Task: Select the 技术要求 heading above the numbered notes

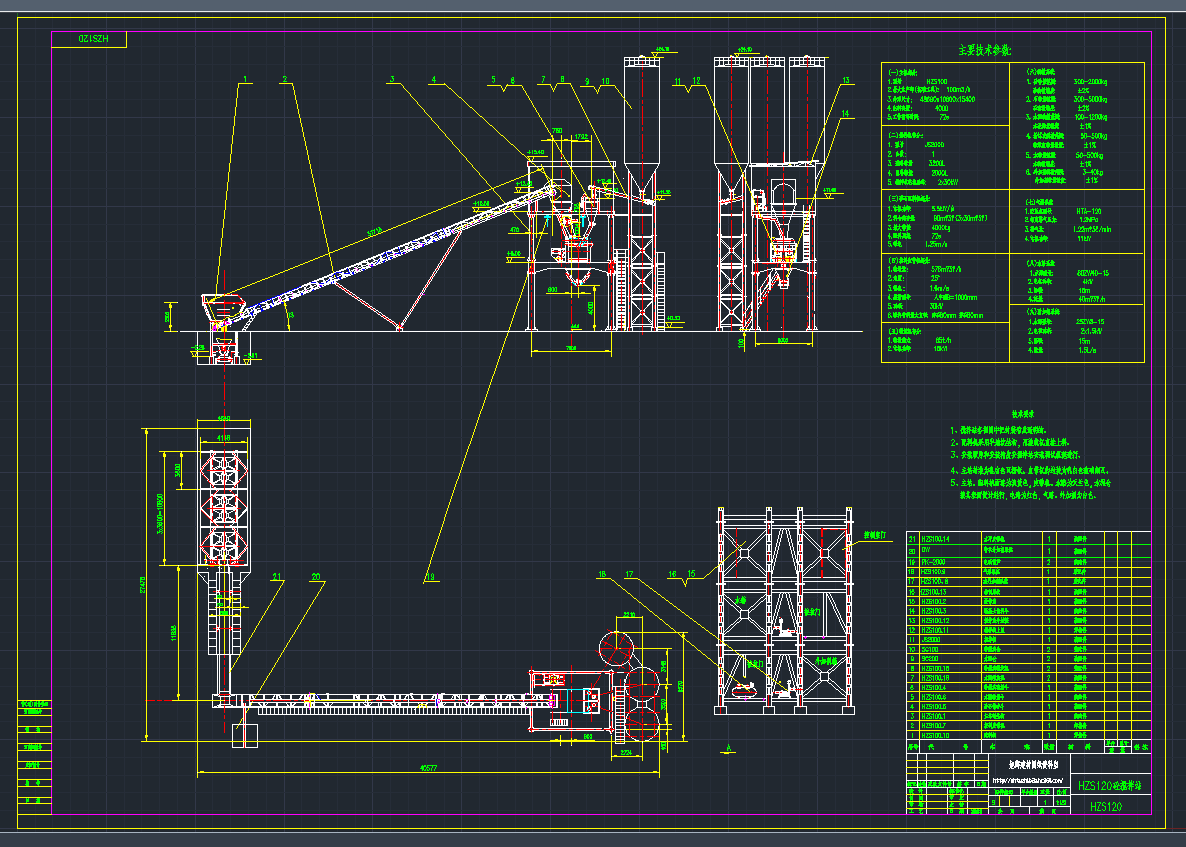Action: [1023, 414]
